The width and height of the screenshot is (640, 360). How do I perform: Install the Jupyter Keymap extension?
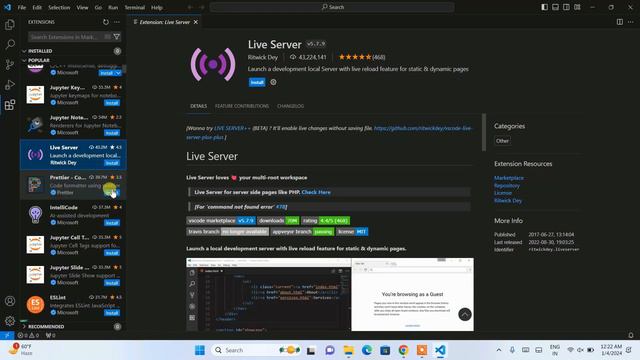112,103
